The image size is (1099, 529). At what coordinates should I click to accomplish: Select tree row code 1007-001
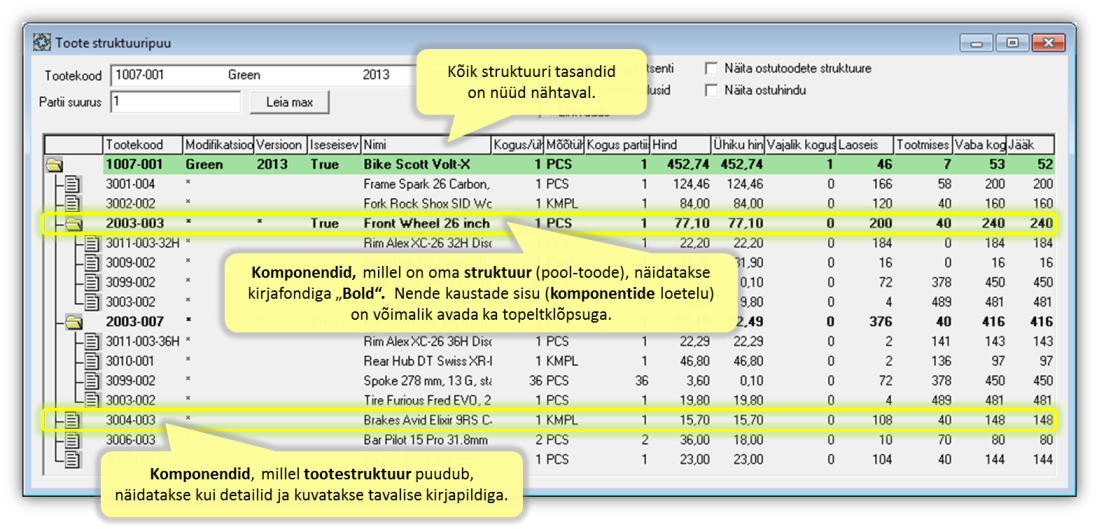click(135, 165)
